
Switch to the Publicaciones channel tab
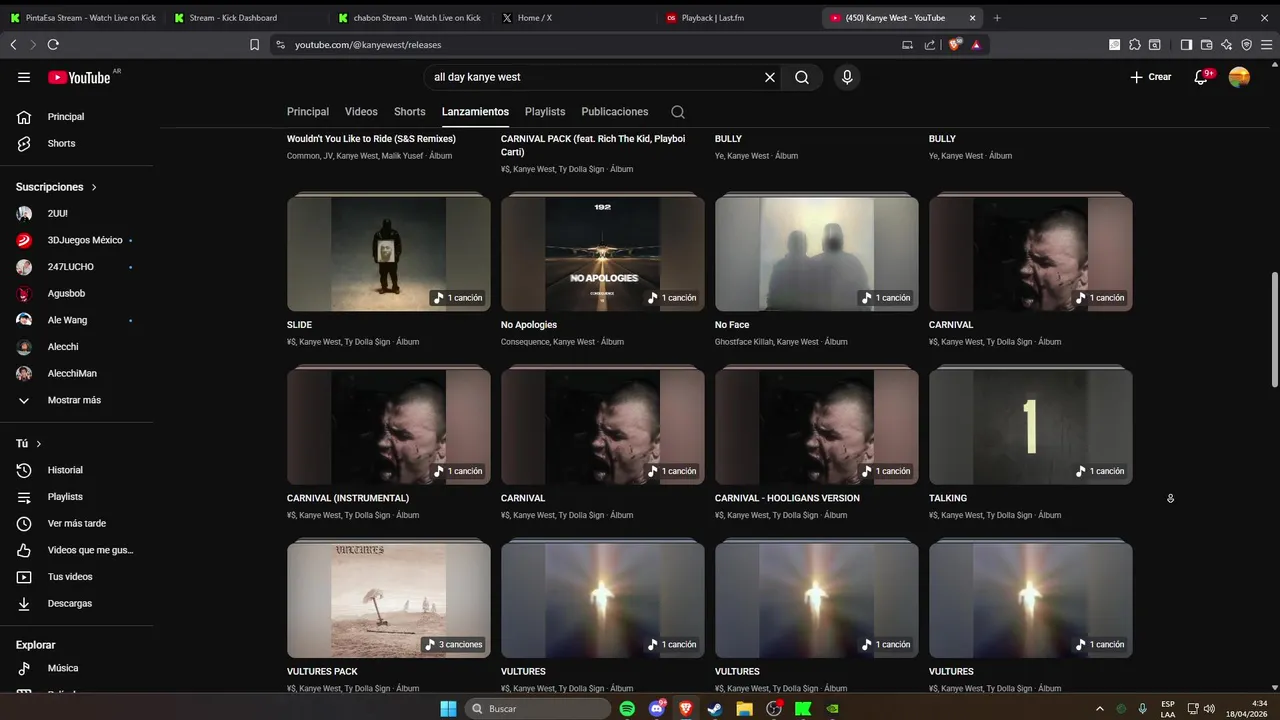(x=615, y=112)
